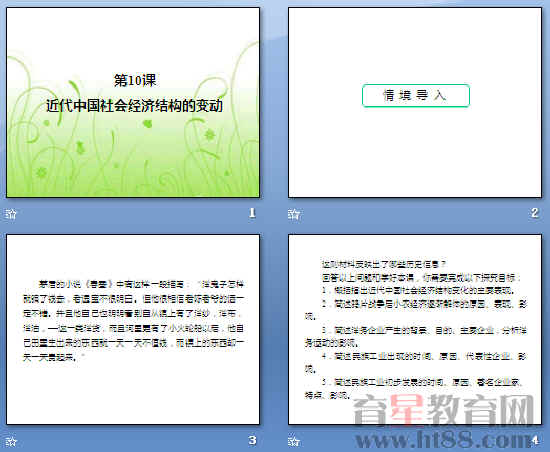
Task: Click the animation star icon under slide 3
Action: click(11, 441)
